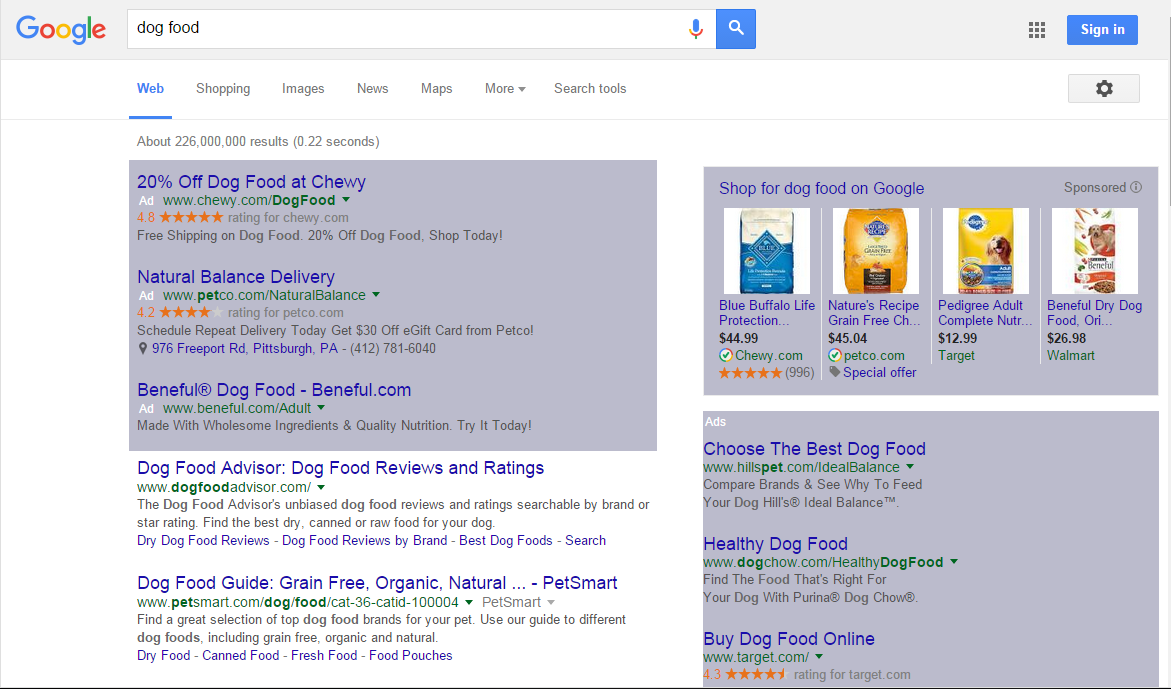The width and height of the screenshot is (1171, 689).
Task: Open Choose The Best Dog Food ad
Action: tap(814, 449)
